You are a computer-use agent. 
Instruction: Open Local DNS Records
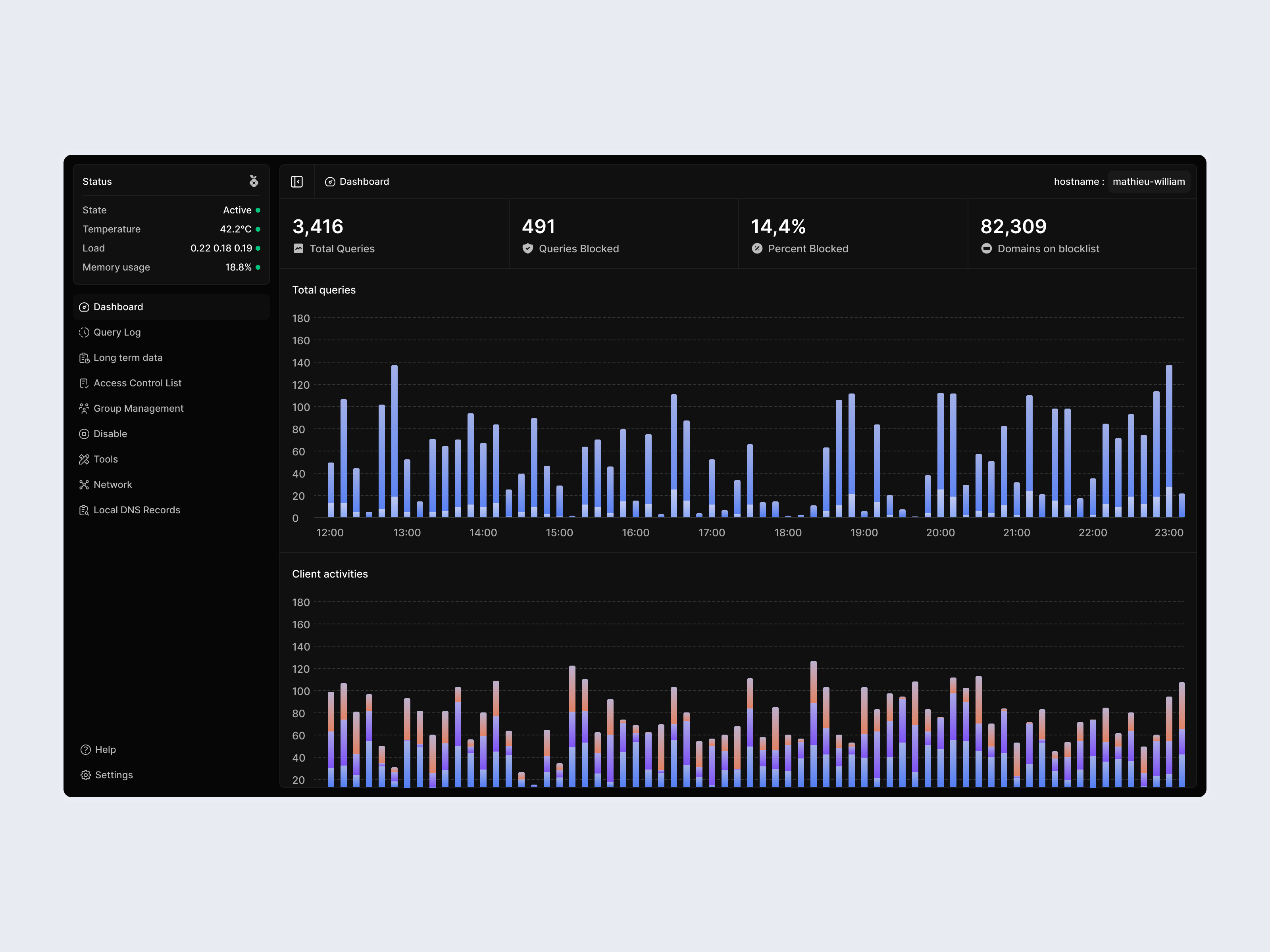(x=137, y=510)
